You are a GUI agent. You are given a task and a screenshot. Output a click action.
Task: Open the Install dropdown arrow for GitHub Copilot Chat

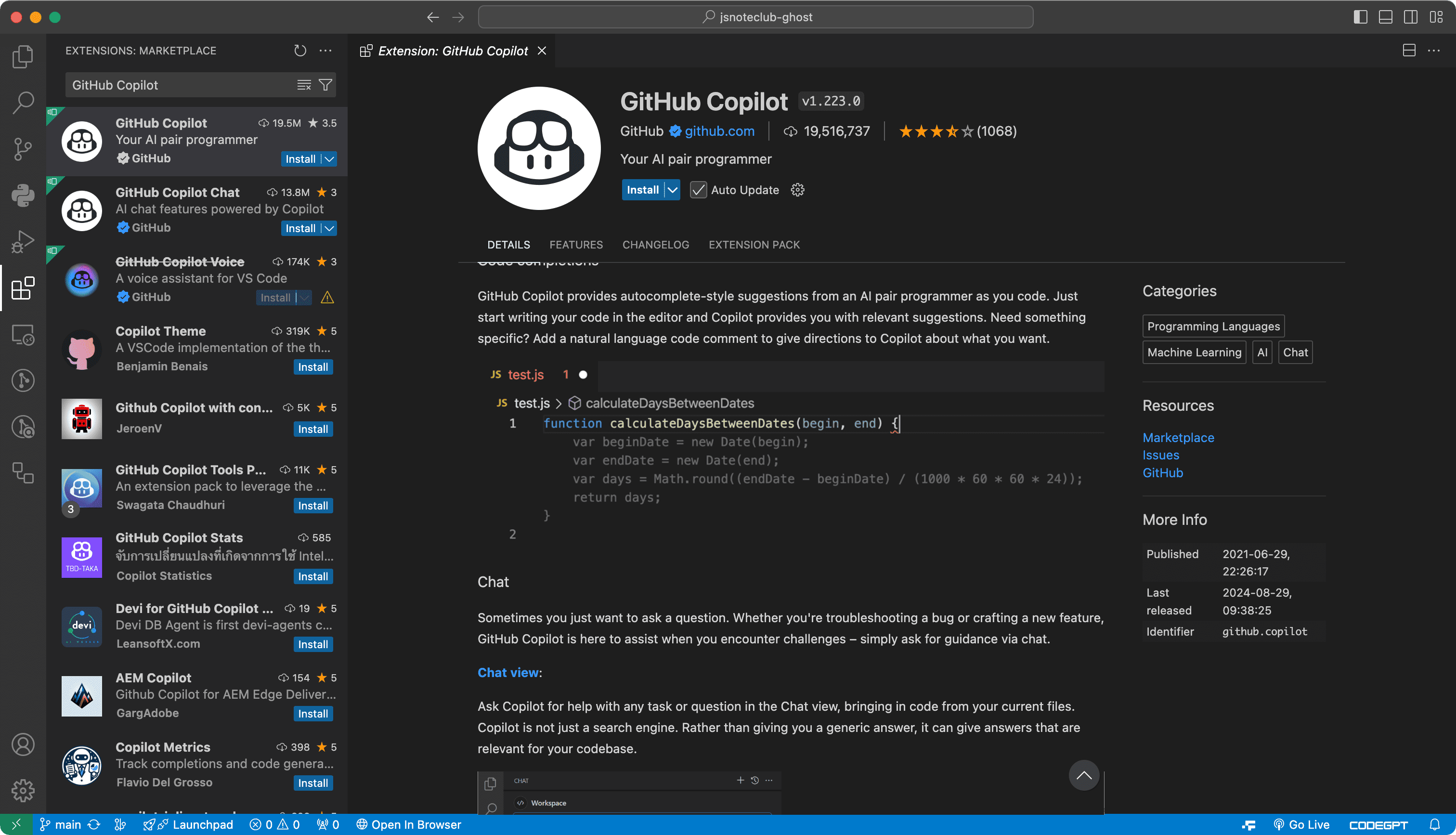coord(329,228)
